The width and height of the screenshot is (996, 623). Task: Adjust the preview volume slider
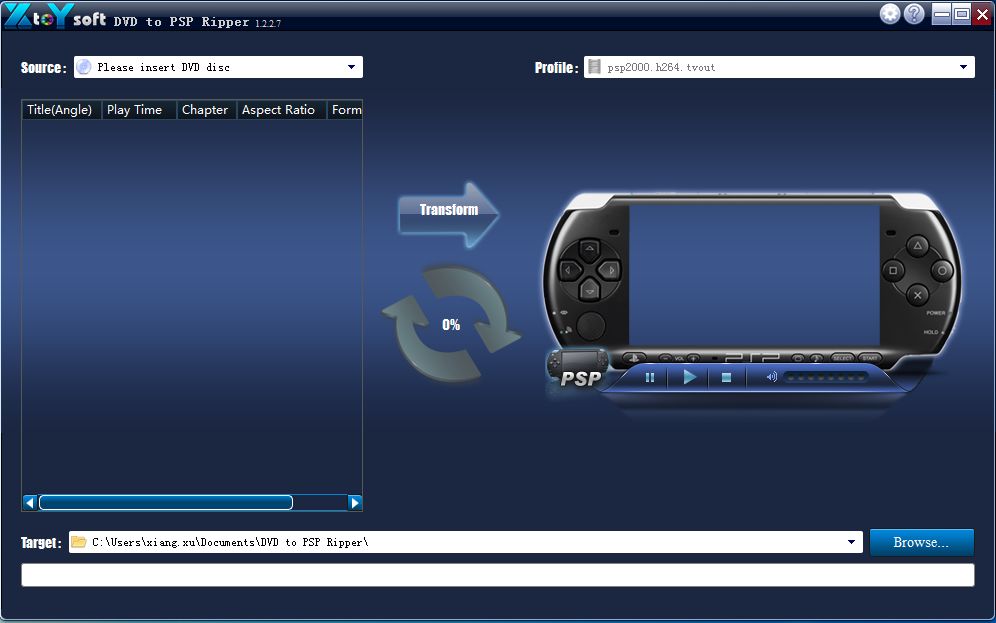[825, 377]
